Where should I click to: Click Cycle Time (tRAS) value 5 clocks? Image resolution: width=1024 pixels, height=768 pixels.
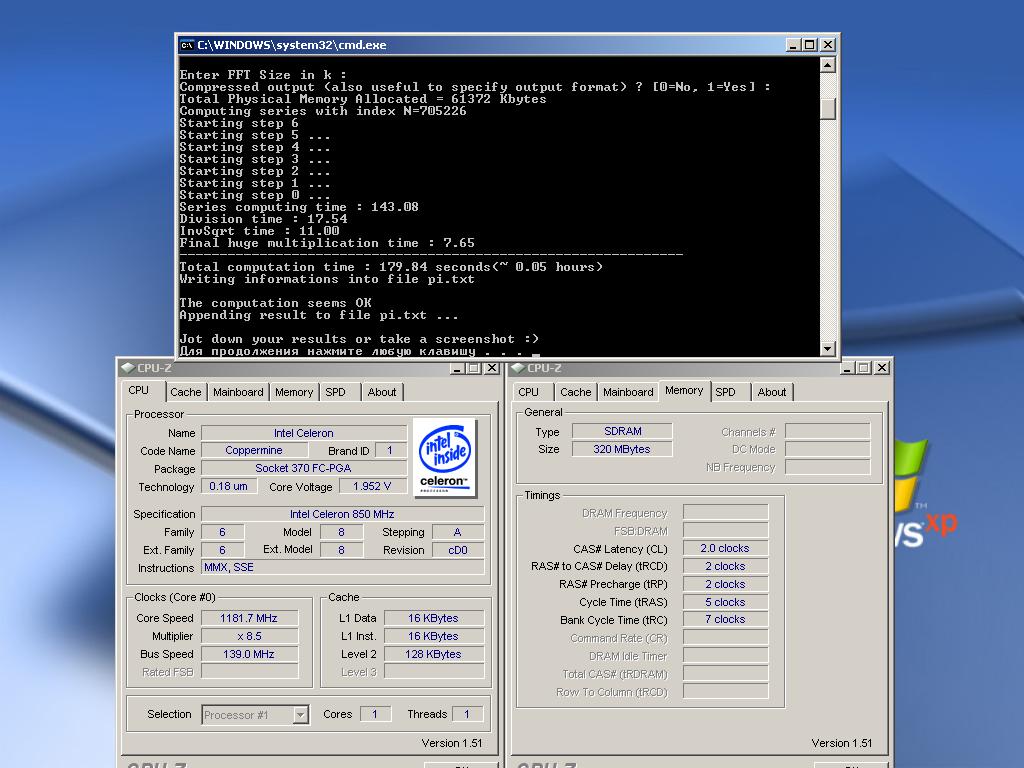pyautogui.click(x=725, y=602)
